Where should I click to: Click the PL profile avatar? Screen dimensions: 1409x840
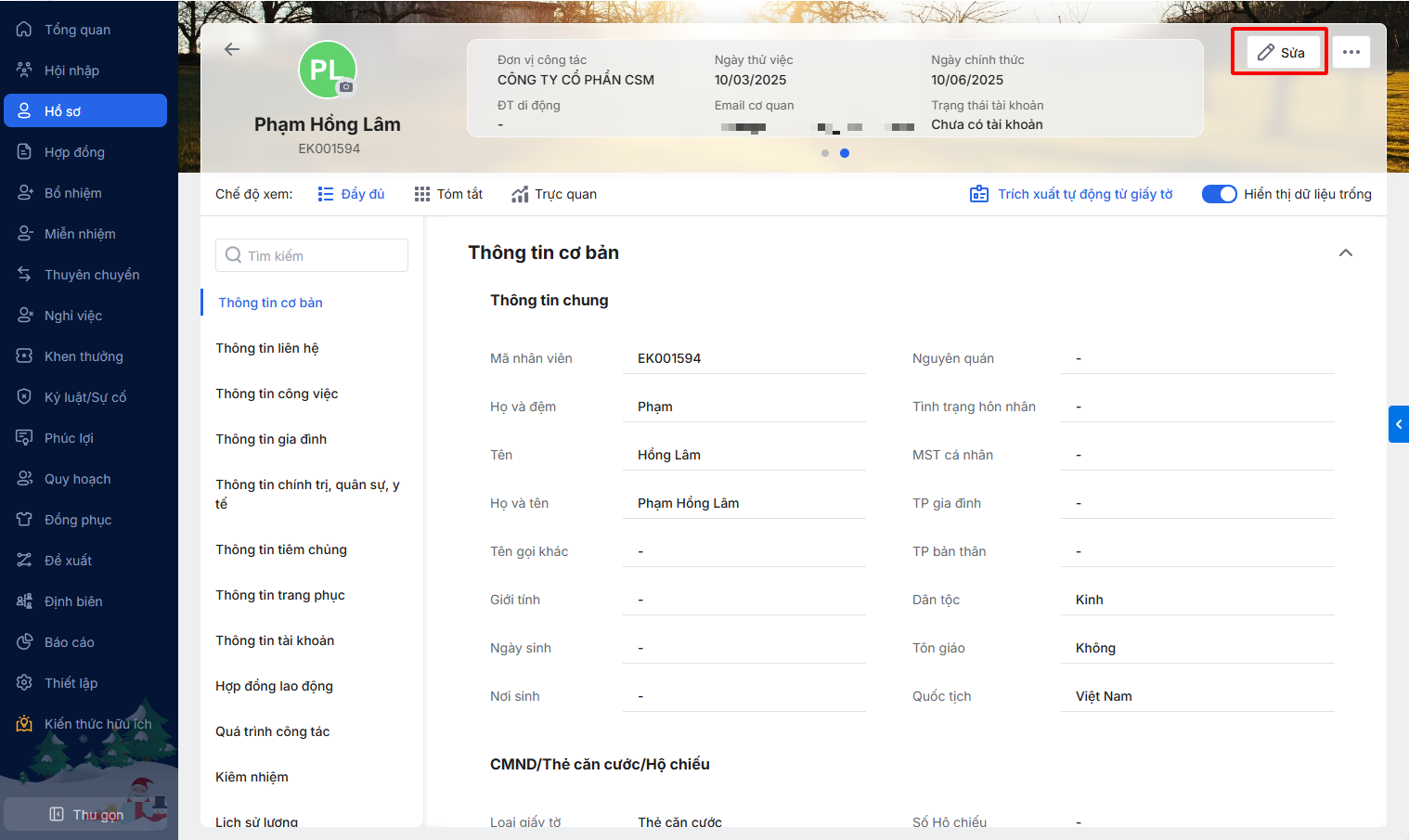point(328,70)
